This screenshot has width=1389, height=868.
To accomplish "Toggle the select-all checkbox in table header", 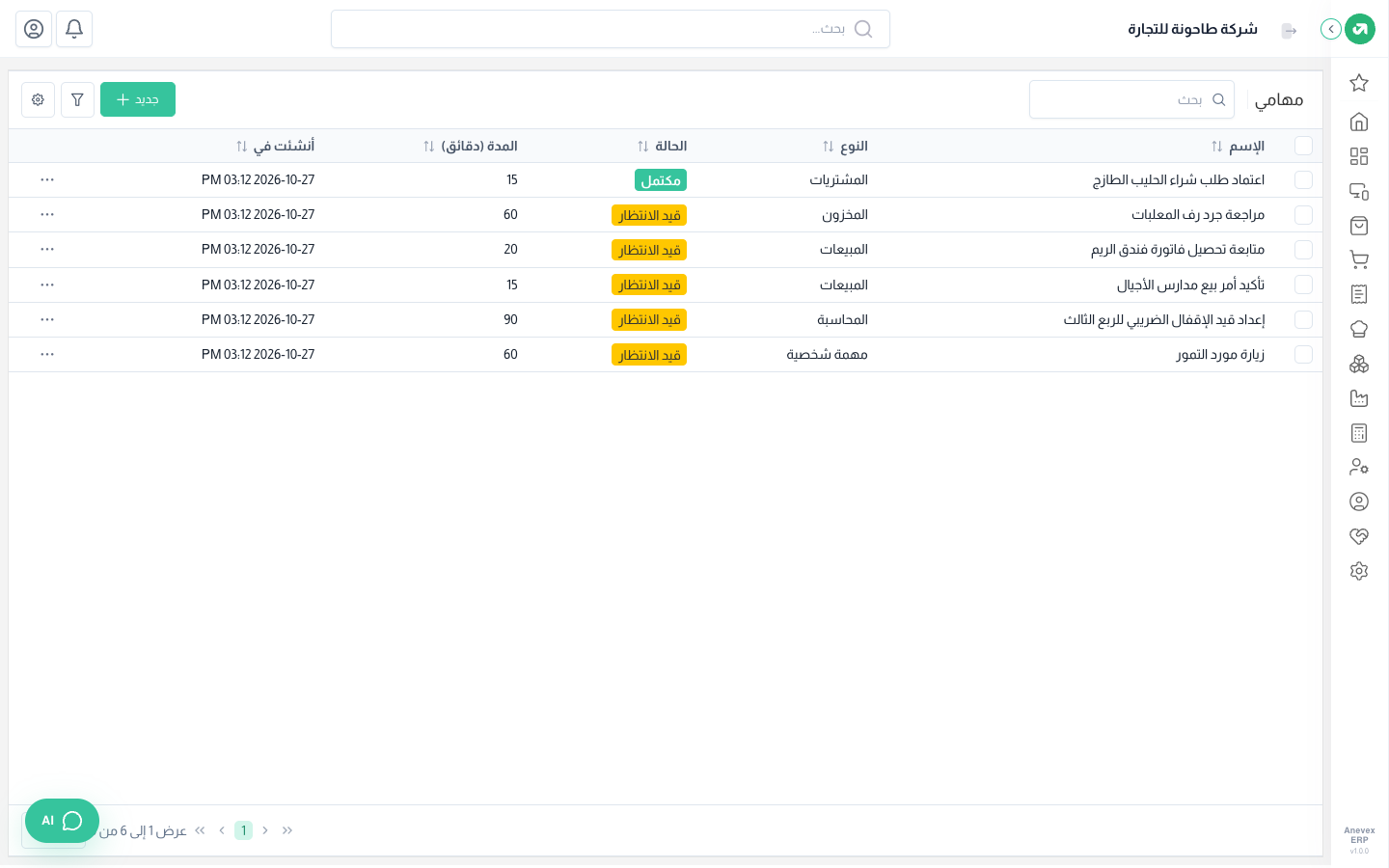I will tap(1303, 146).
